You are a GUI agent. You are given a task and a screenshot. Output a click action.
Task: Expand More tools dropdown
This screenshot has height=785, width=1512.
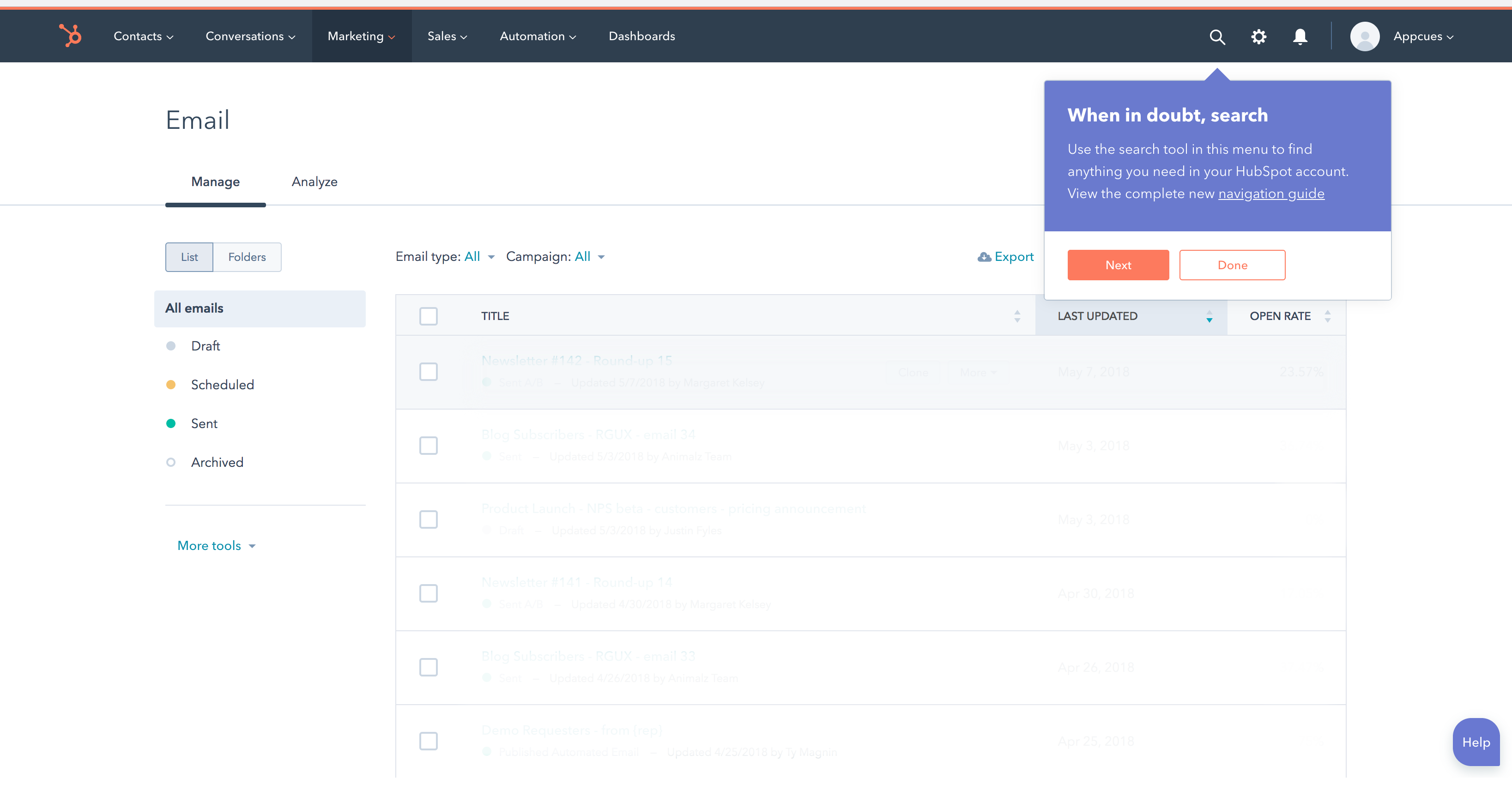(x=217, y=546)
